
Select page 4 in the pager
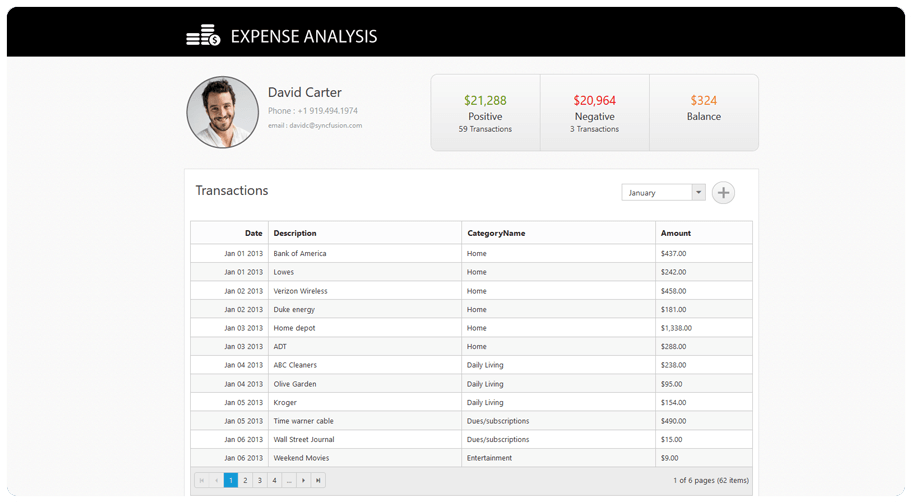(274, 481)
